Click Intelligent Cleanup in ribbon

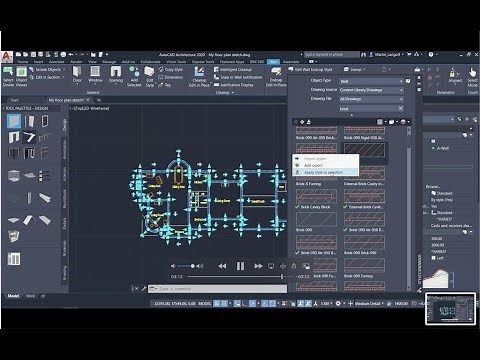click(x=233, y=69)
